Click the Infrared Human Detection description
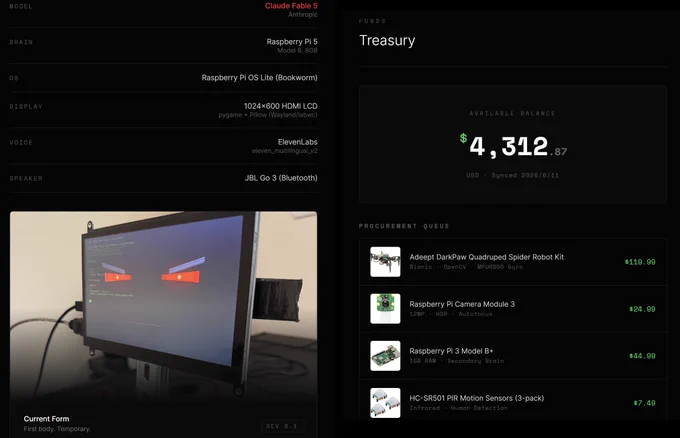680x438 pixels. point(458,408)
